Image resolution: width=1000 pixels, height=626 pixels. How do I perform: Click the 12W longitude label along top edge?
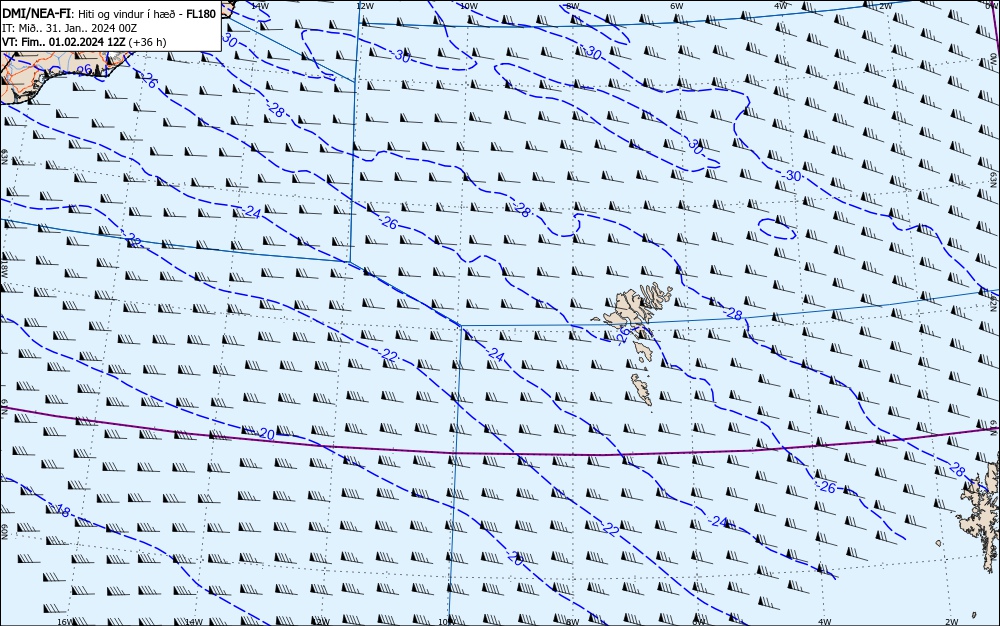[364, 5]
